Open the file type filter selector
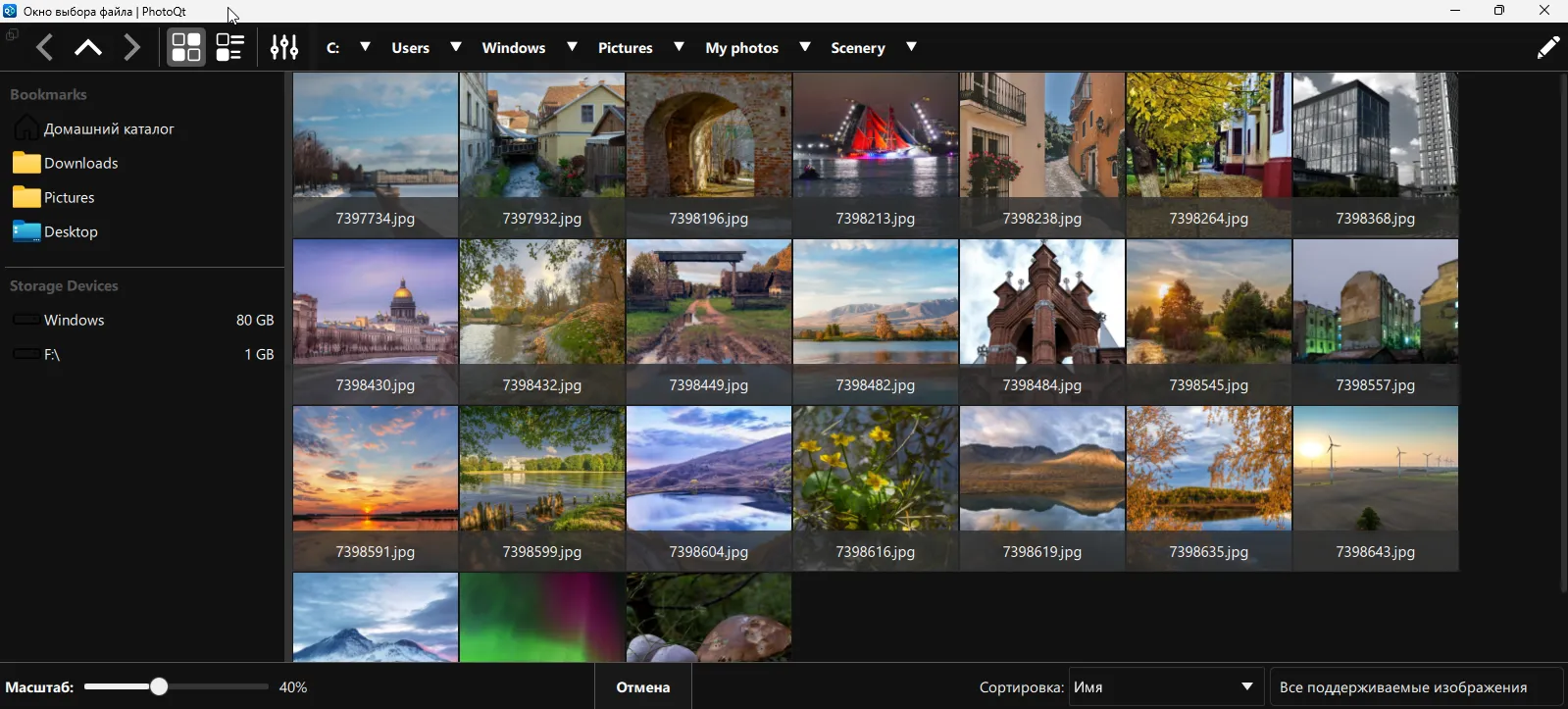The image size is (1568, 709). pos(1415,687)
